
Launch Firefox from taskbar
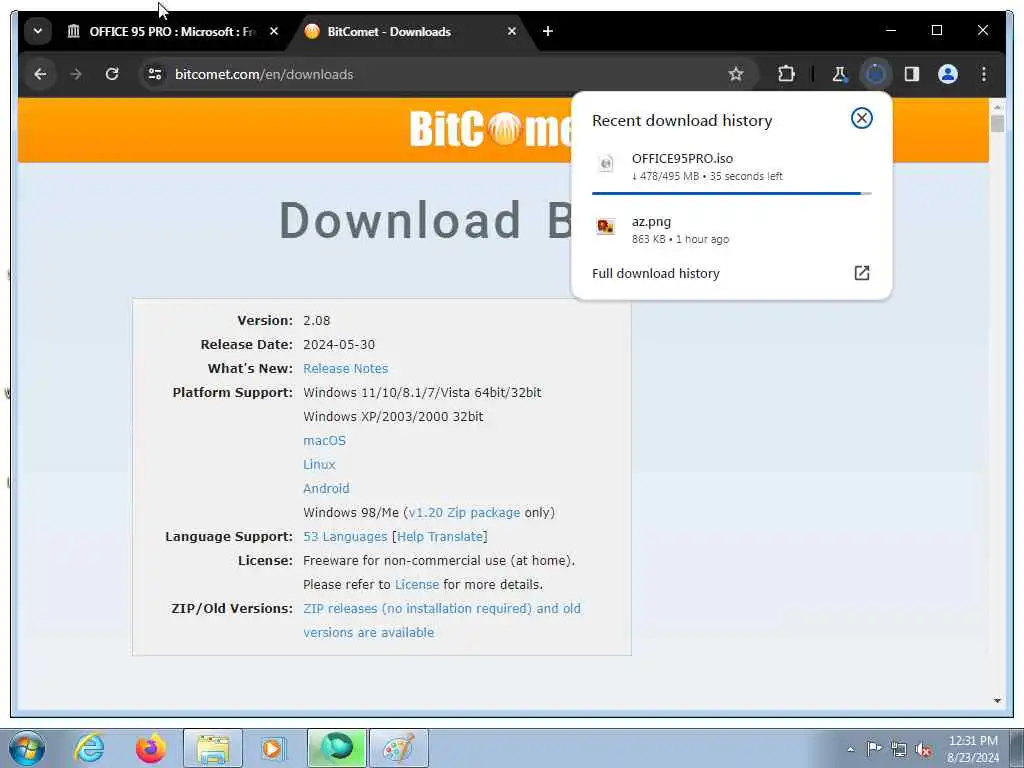click(x=150, y=748)
